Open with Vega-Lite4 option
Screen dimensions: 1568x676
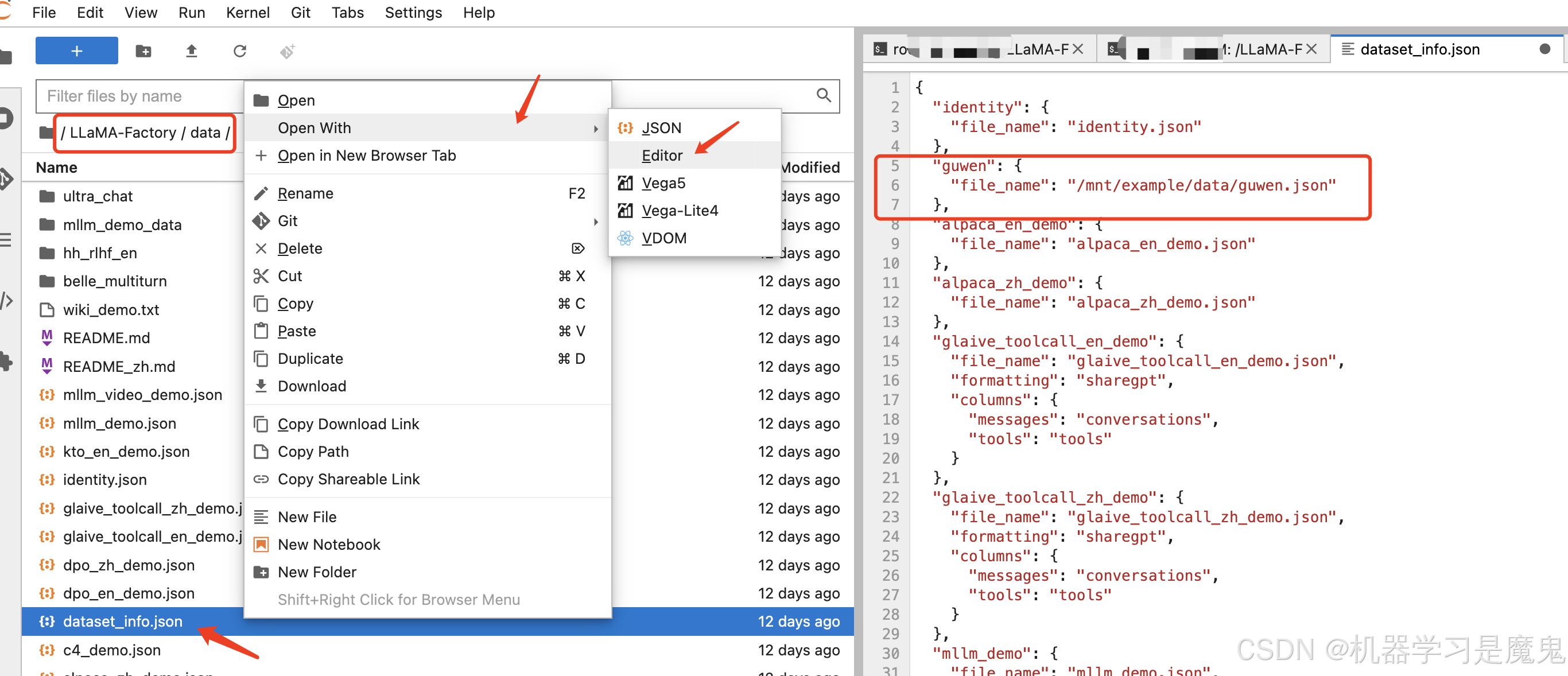(694, 211)
